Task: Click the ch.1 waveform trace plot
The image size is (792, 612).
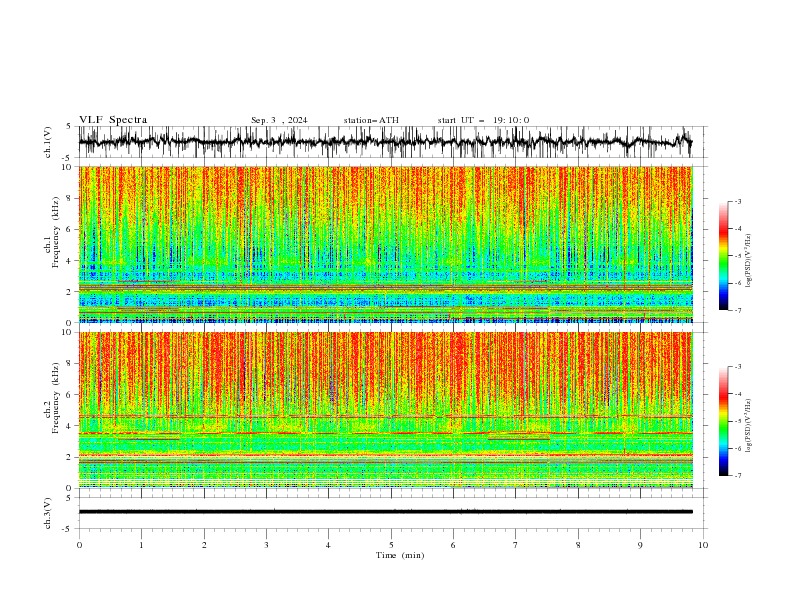Action: 385,142
